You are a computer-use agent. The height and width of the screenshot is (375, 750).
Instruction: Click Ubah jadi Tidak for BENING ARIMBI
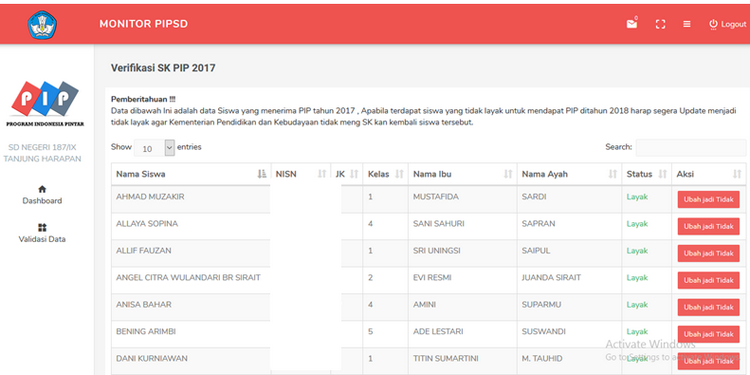[708, 334]
